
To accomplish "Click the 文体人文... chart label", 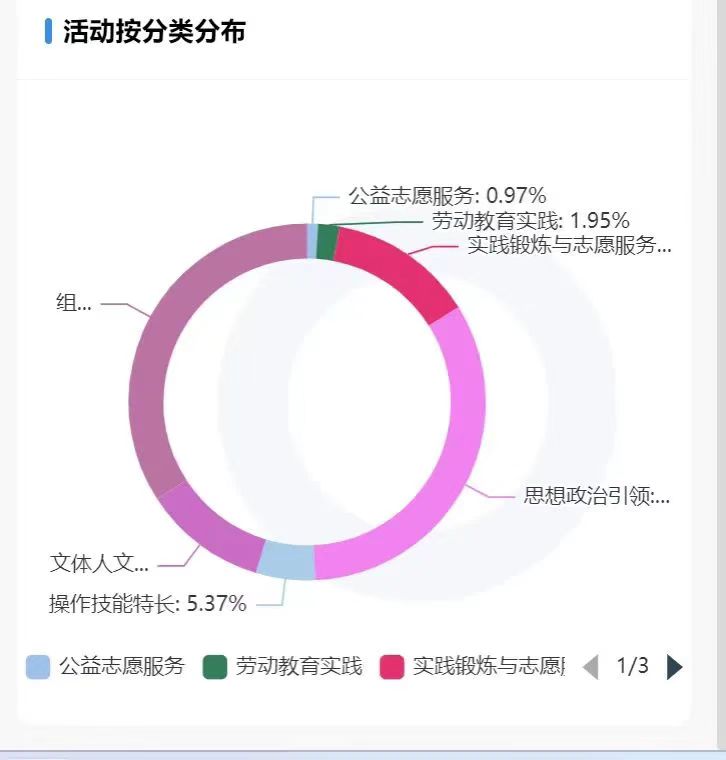I will (x=99, y=564).
